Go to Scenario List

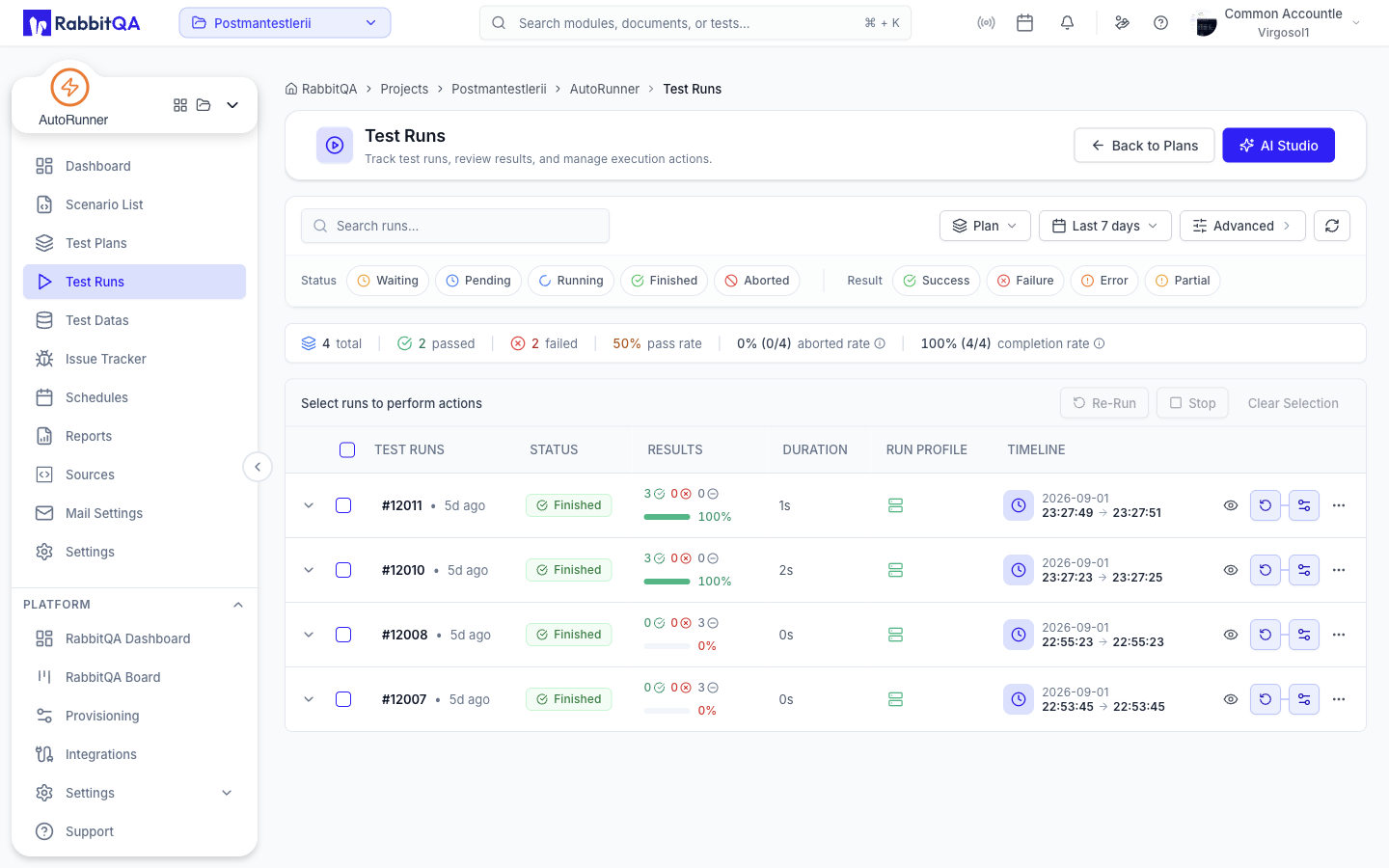134,204
